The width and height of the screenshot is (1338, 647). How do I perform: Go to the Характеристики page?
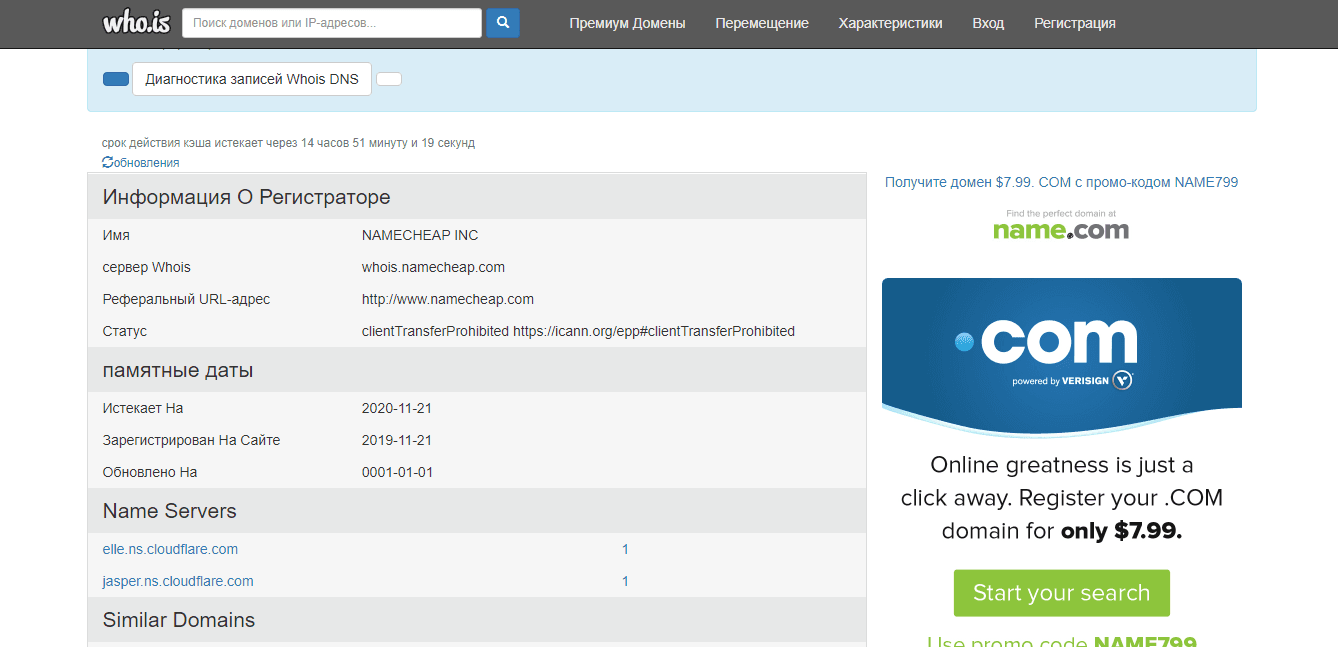pyautogui.click(x=890, y=23)
